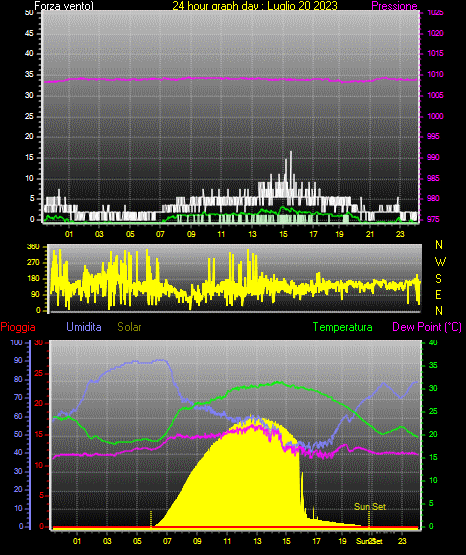Click hour 01 on wind chart axis
The width and height of the screenshot is (466, 555).
pyautogui.click(x=69, y=234)
